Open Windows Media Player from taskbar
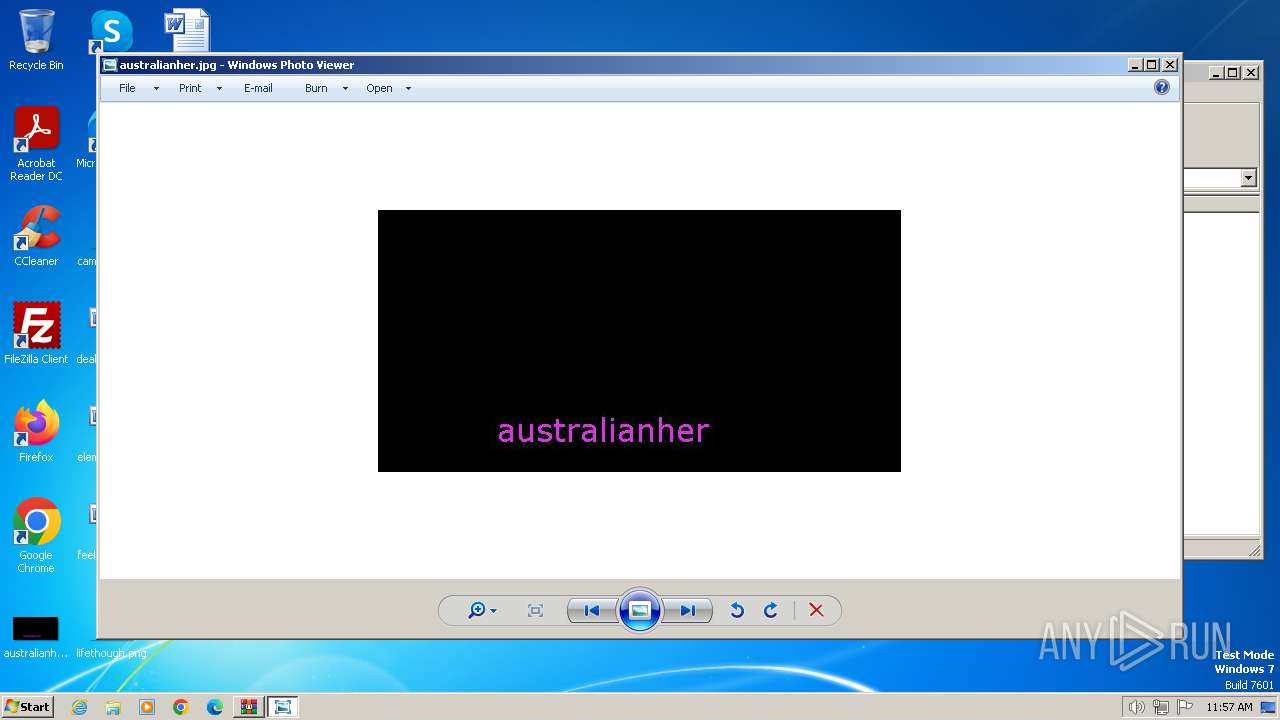Image resolution: width=1280 pixels, height=720 pixels. 147,707
